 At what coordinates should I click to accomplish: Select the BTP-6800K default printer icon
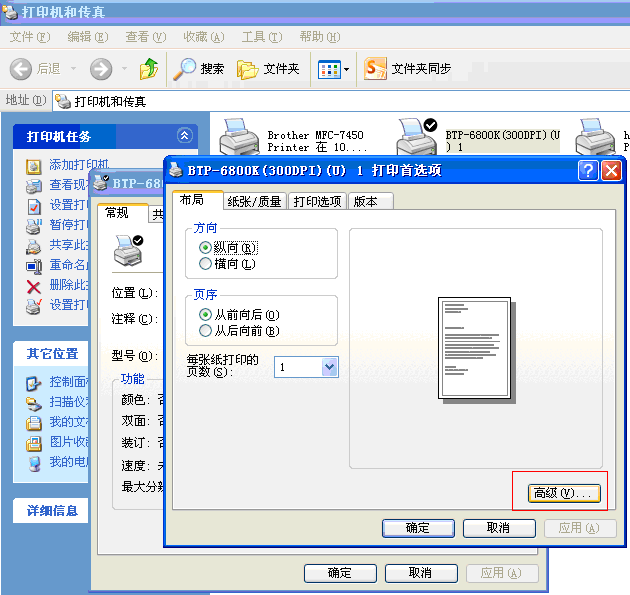pos(417,137)
